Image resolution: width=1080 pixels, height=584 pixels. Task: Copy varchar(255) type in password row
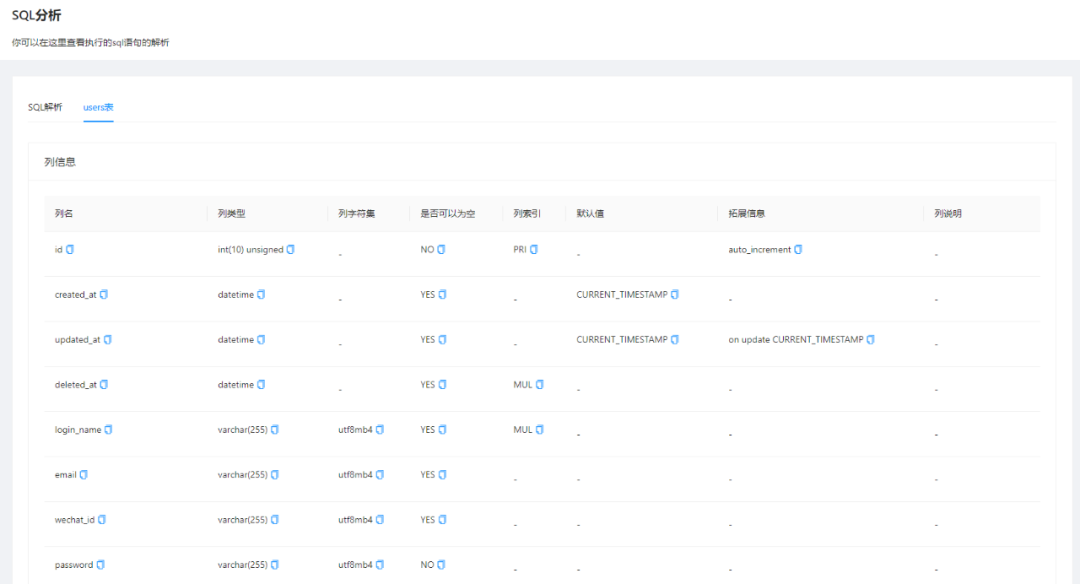(275, 565)
